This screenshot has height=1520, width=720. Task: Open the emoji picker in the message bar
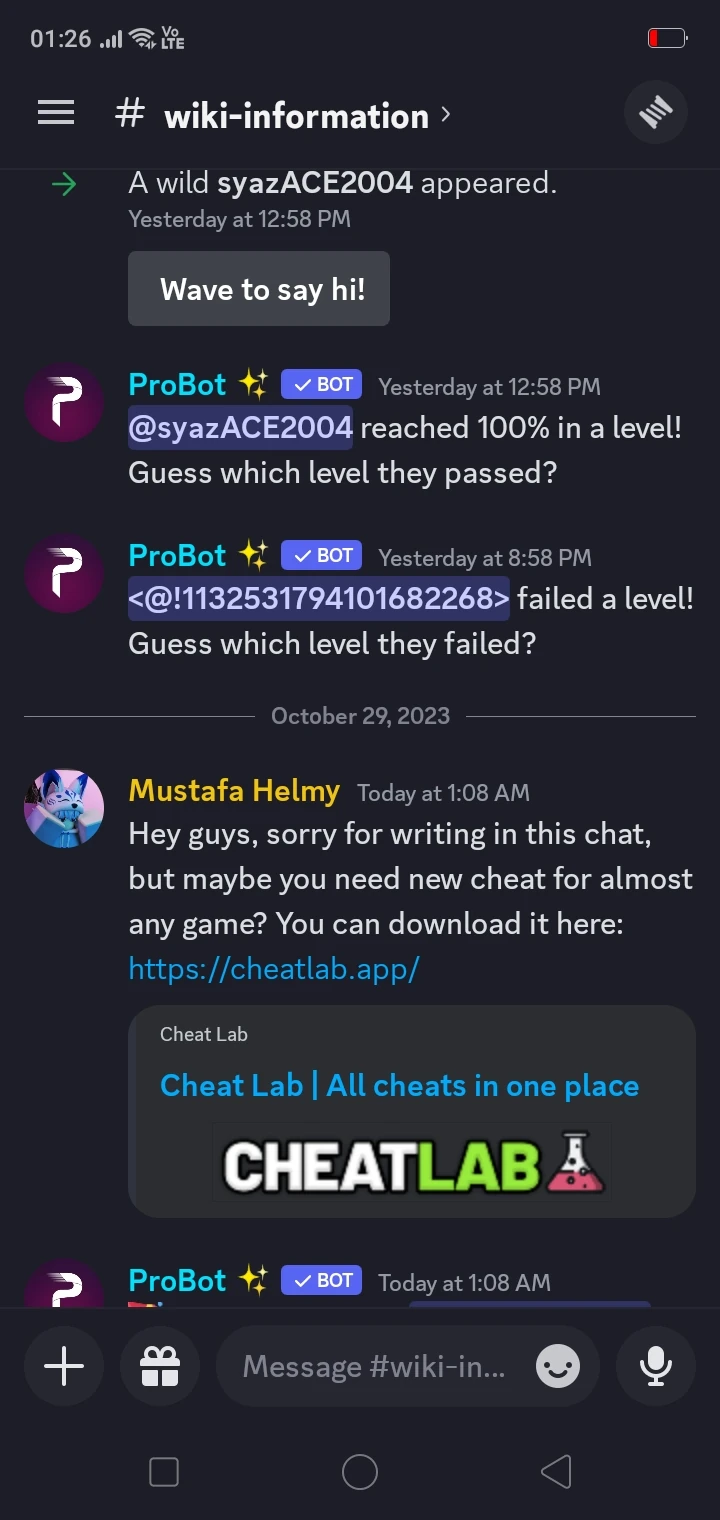click(557, 1366)
